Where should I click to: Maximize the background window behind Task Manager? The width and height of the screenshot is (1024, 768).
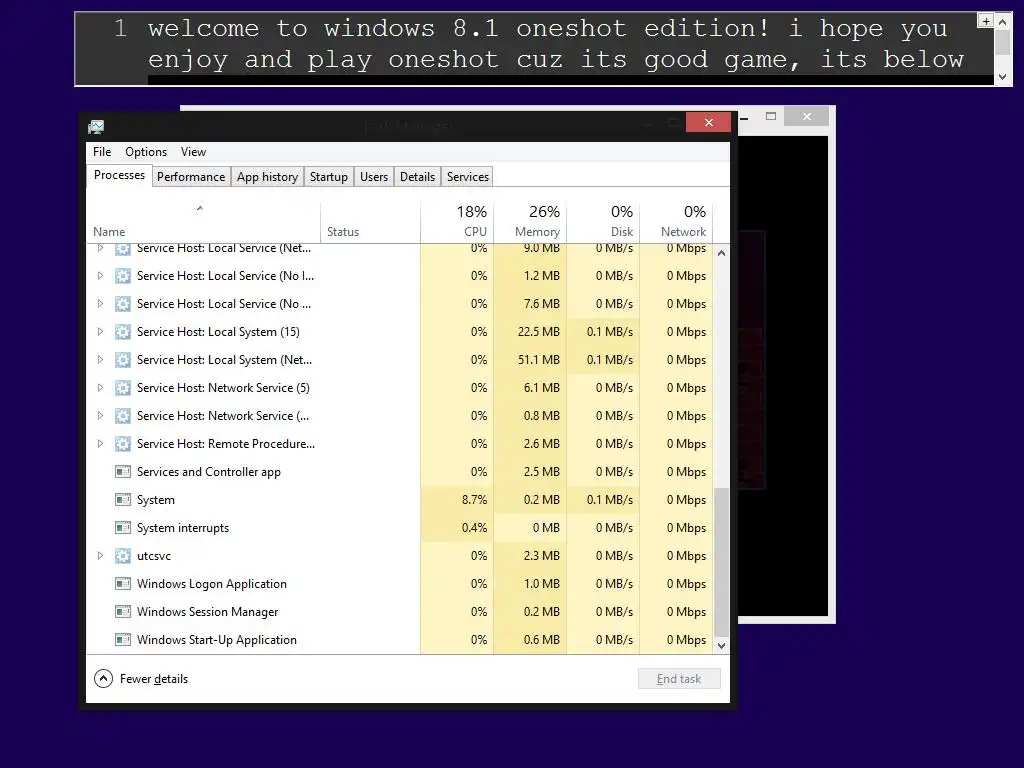coord(771,116)
